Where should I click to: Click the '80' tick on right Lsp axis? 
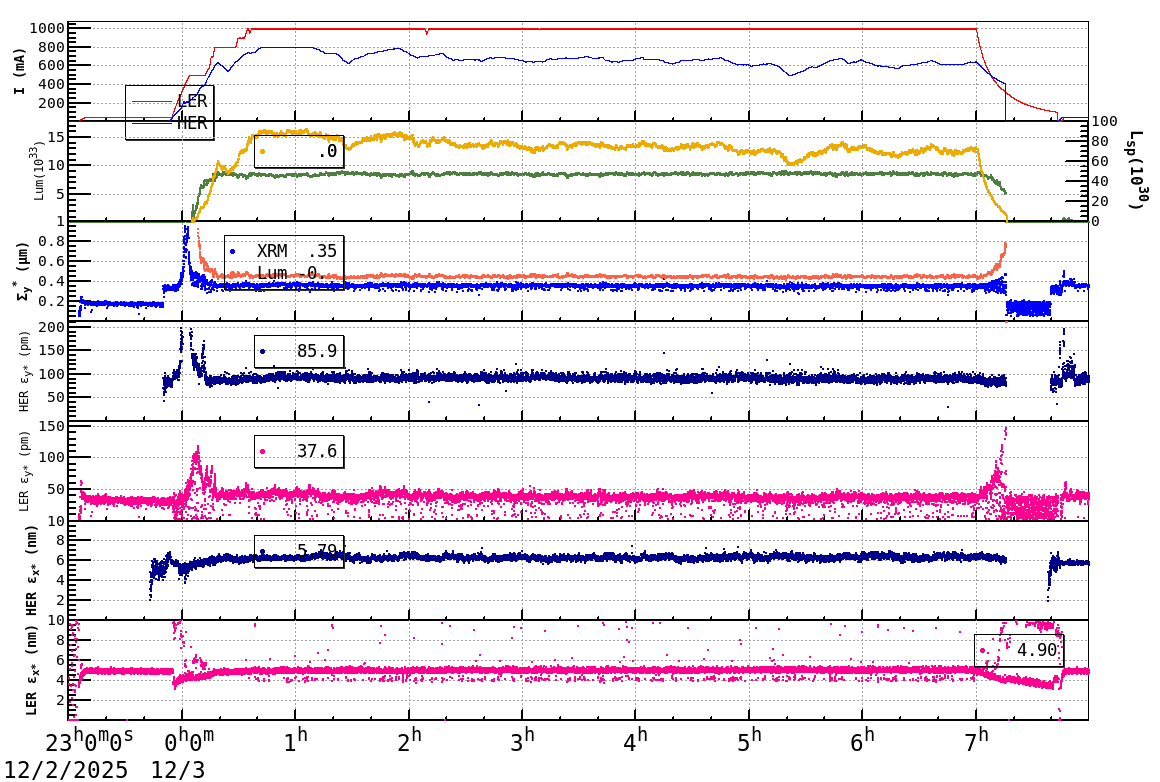tap(1101, 141)
